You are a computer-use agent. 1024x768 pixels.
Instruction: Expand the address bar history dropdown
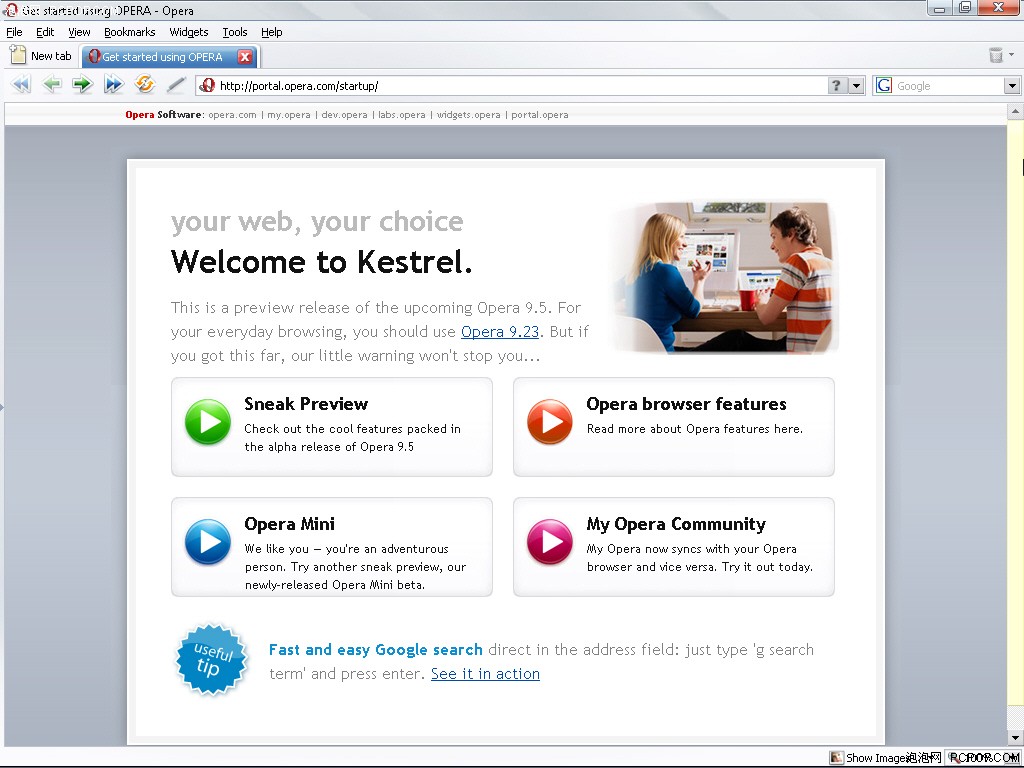tap(857, 86)
